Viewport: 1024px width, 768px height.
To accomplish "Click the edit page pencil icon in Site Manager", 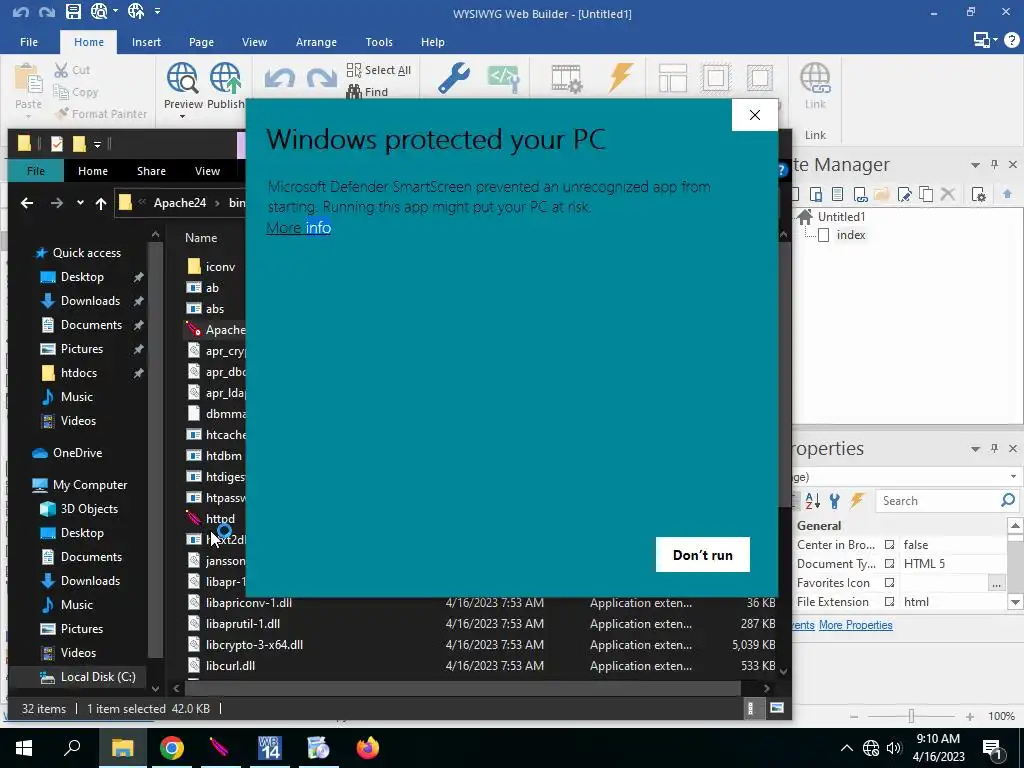I will [904, 194].
